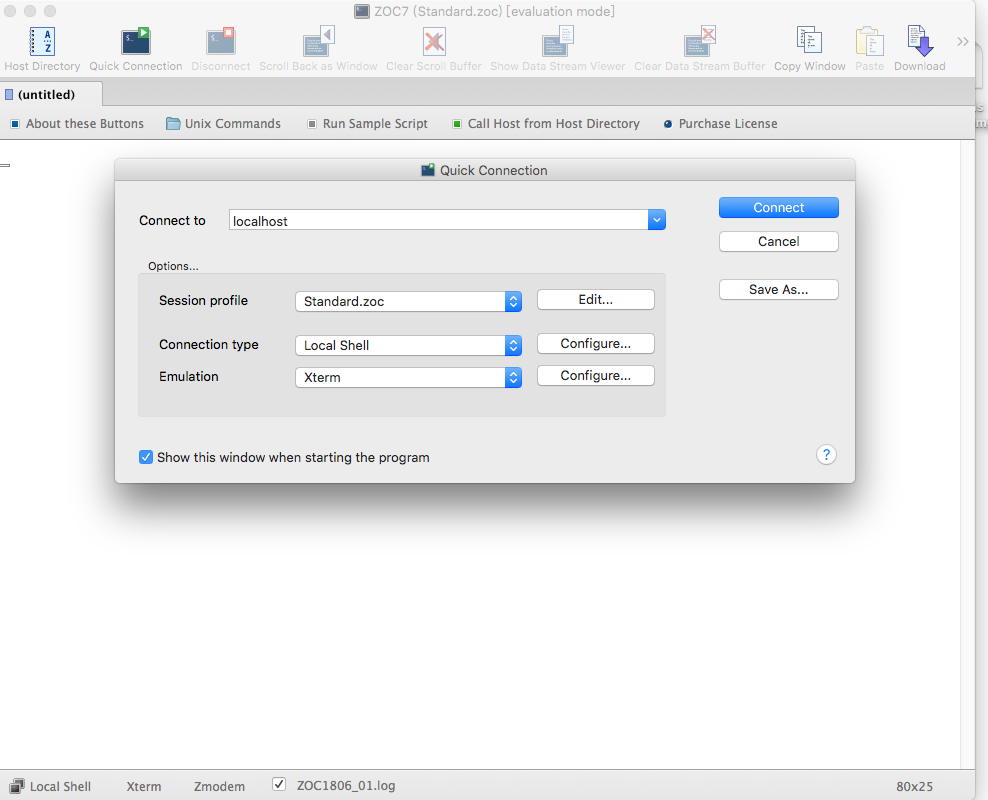
Task: Click Configure... next to Connection type
Action: pos(595,344)
